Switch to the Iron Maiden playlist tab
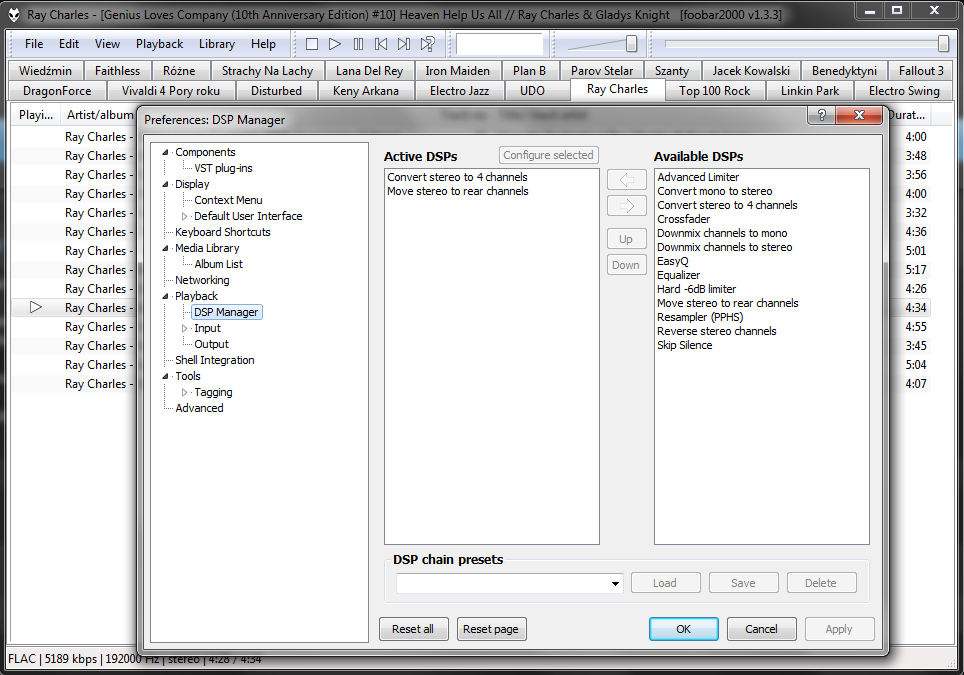 click(x=457, y=71)
